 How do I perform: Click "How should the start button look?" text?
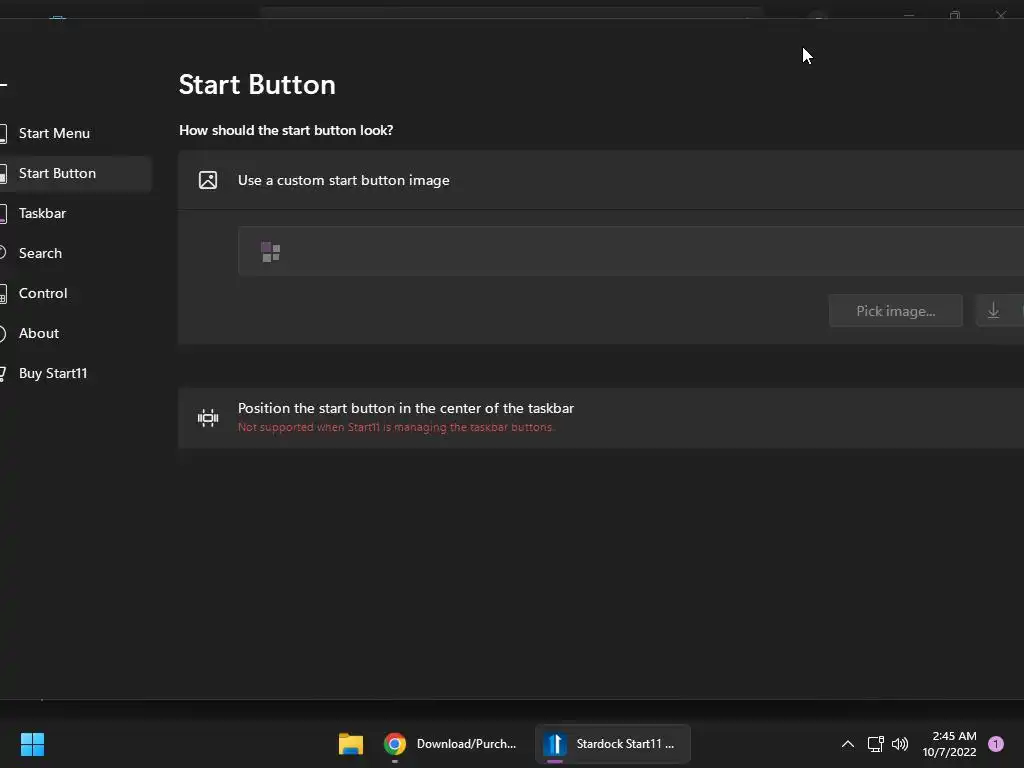286,130
